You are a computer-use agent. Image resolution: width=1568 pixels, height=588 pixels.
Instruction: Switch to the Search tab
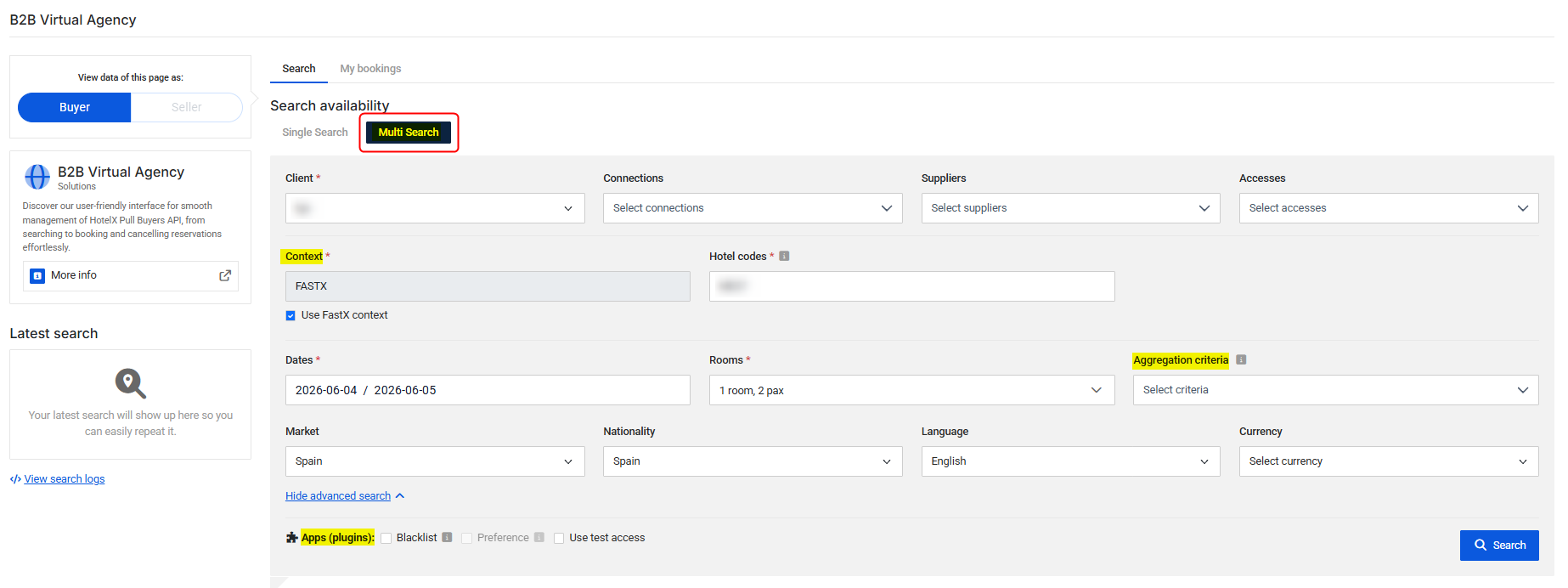[x=299, y=69]
